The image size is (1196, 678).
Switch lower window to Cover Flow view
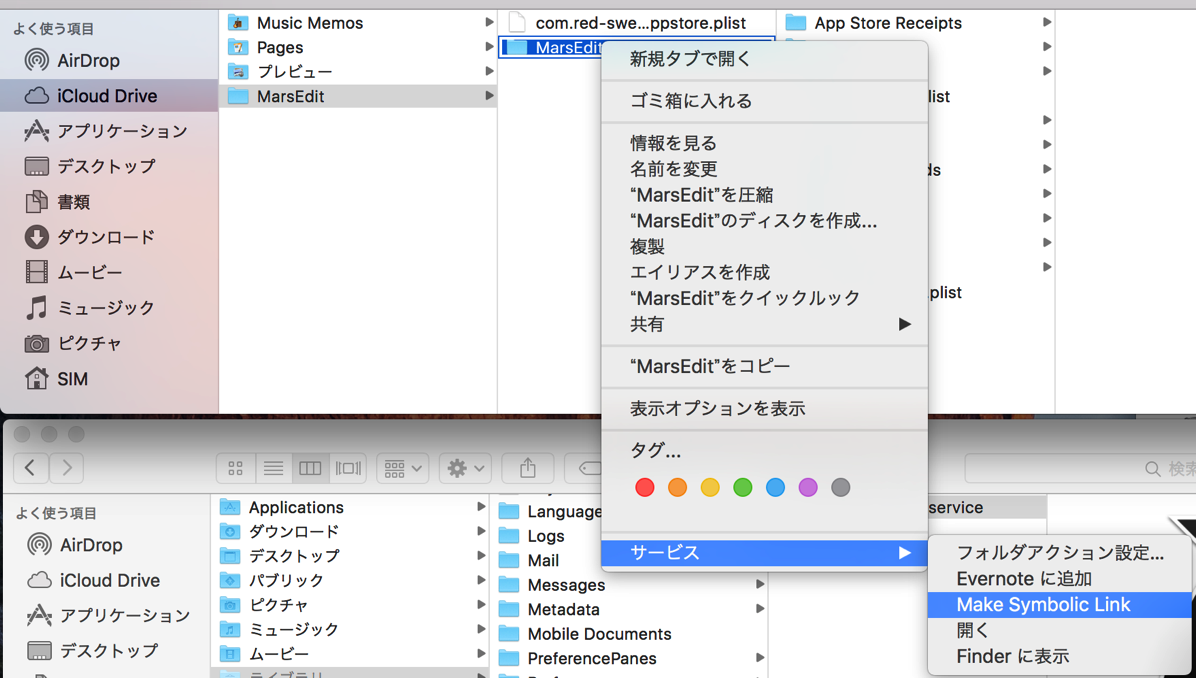tap(348, 468)
